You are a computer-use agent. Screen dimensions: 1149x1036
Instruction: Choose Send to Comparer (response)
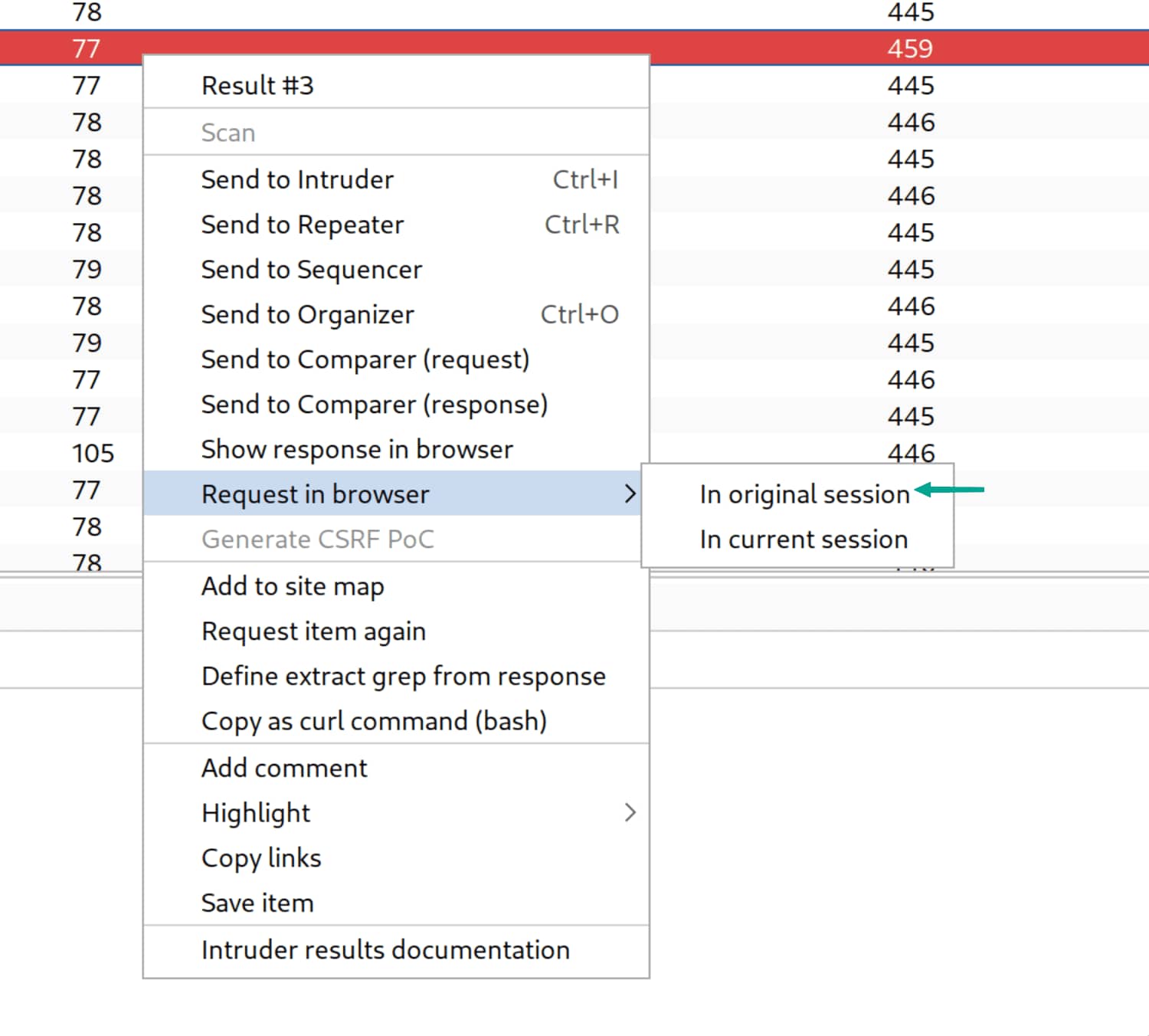(374, 405)
